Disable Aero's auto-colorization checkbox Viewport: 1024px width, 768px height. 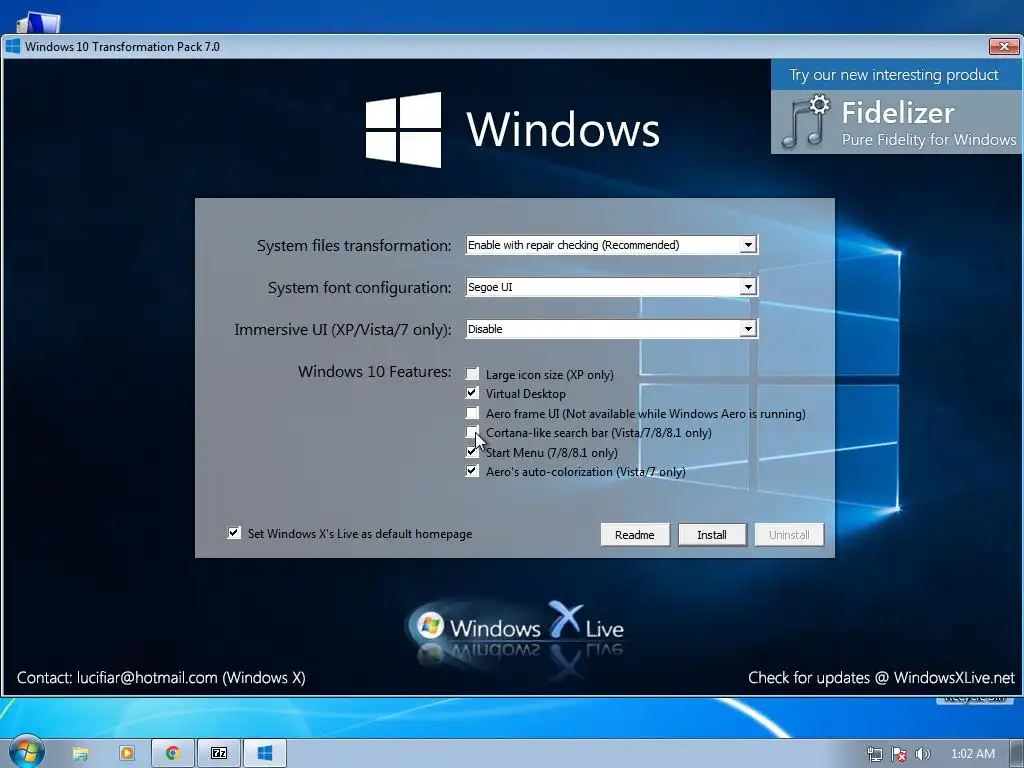pos(472,471)
